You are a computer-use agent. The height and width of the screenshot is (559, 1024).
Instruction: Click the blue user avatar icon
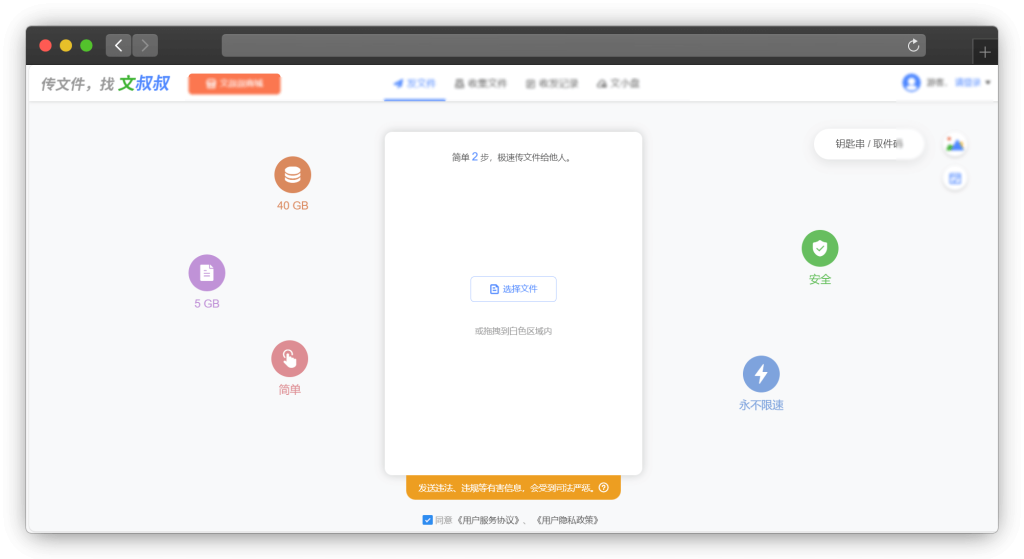[911, 83]
